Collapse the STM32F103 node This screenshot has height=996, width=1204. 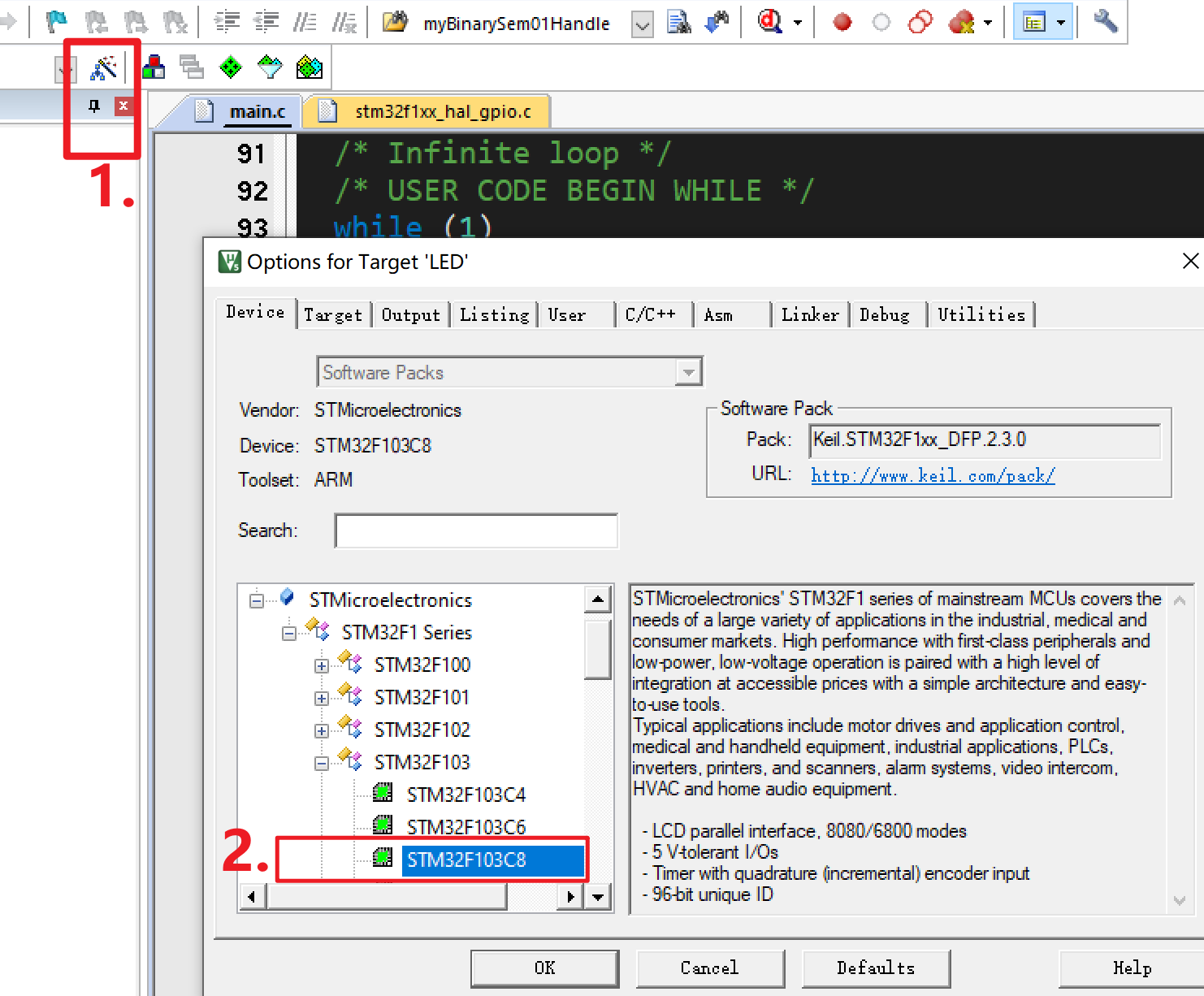[x=322, y=764]
